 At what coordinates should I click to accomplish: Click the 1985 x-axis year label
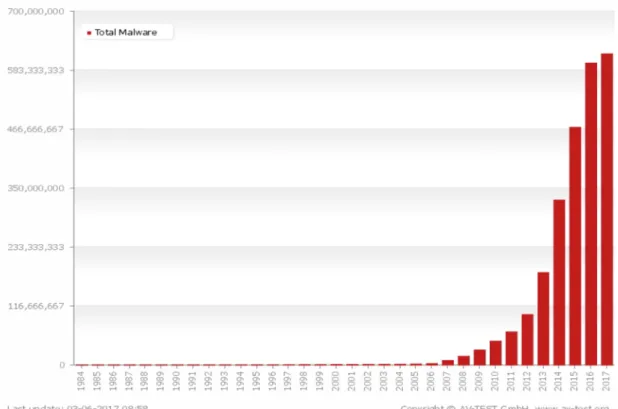pos(97,381)
